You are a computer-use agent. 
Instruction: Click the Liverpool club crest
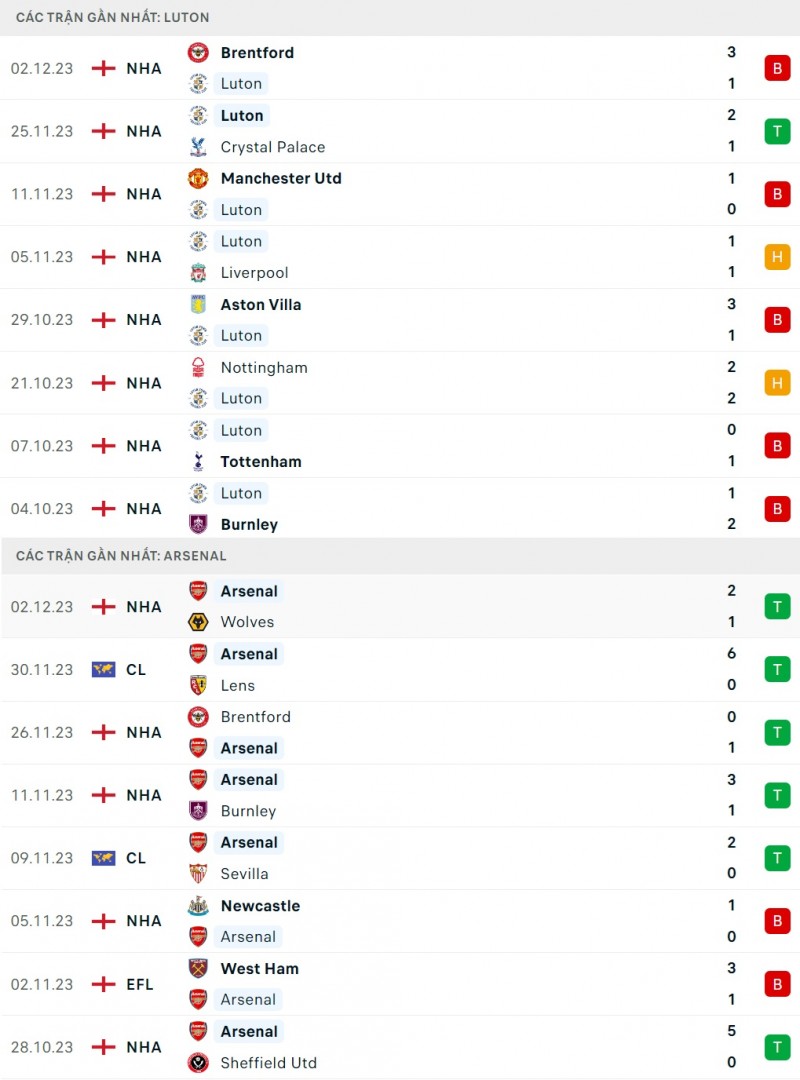pos(198,273)
